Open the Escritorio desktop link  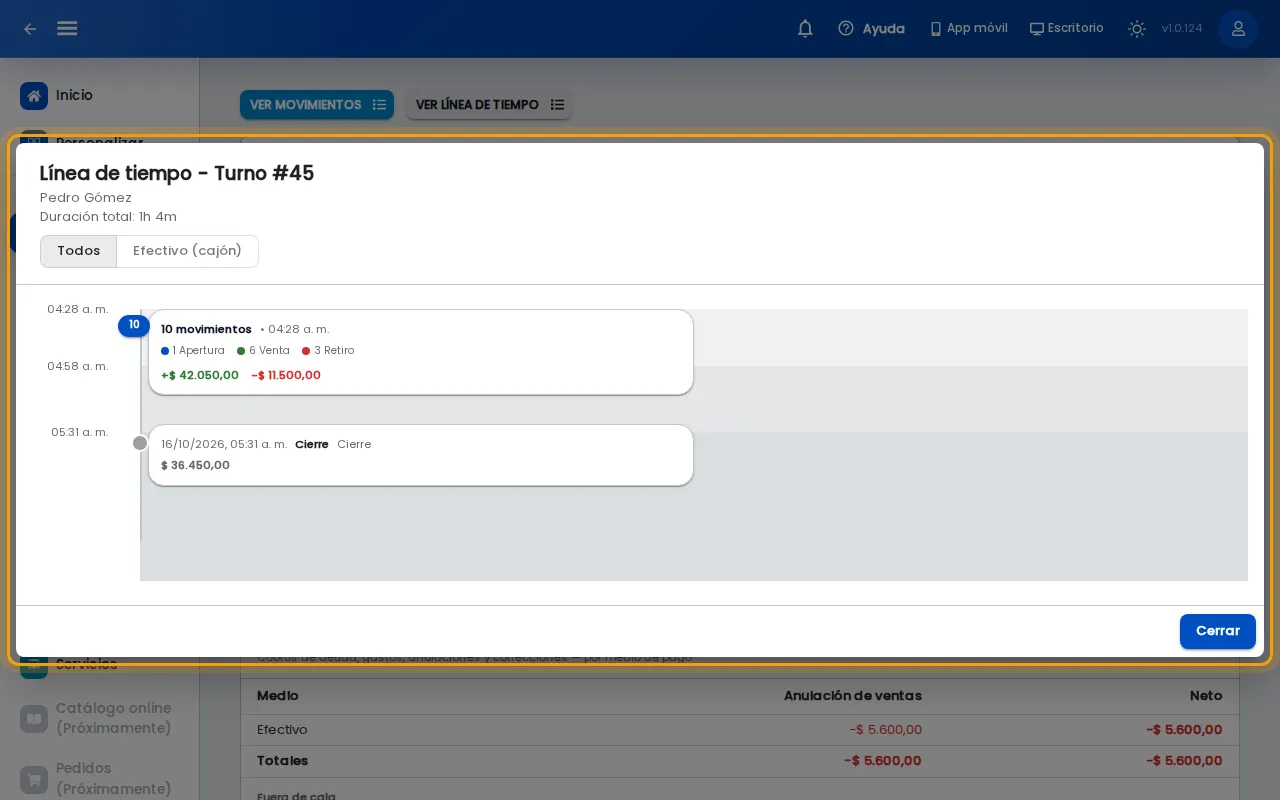click(1067, 28)
